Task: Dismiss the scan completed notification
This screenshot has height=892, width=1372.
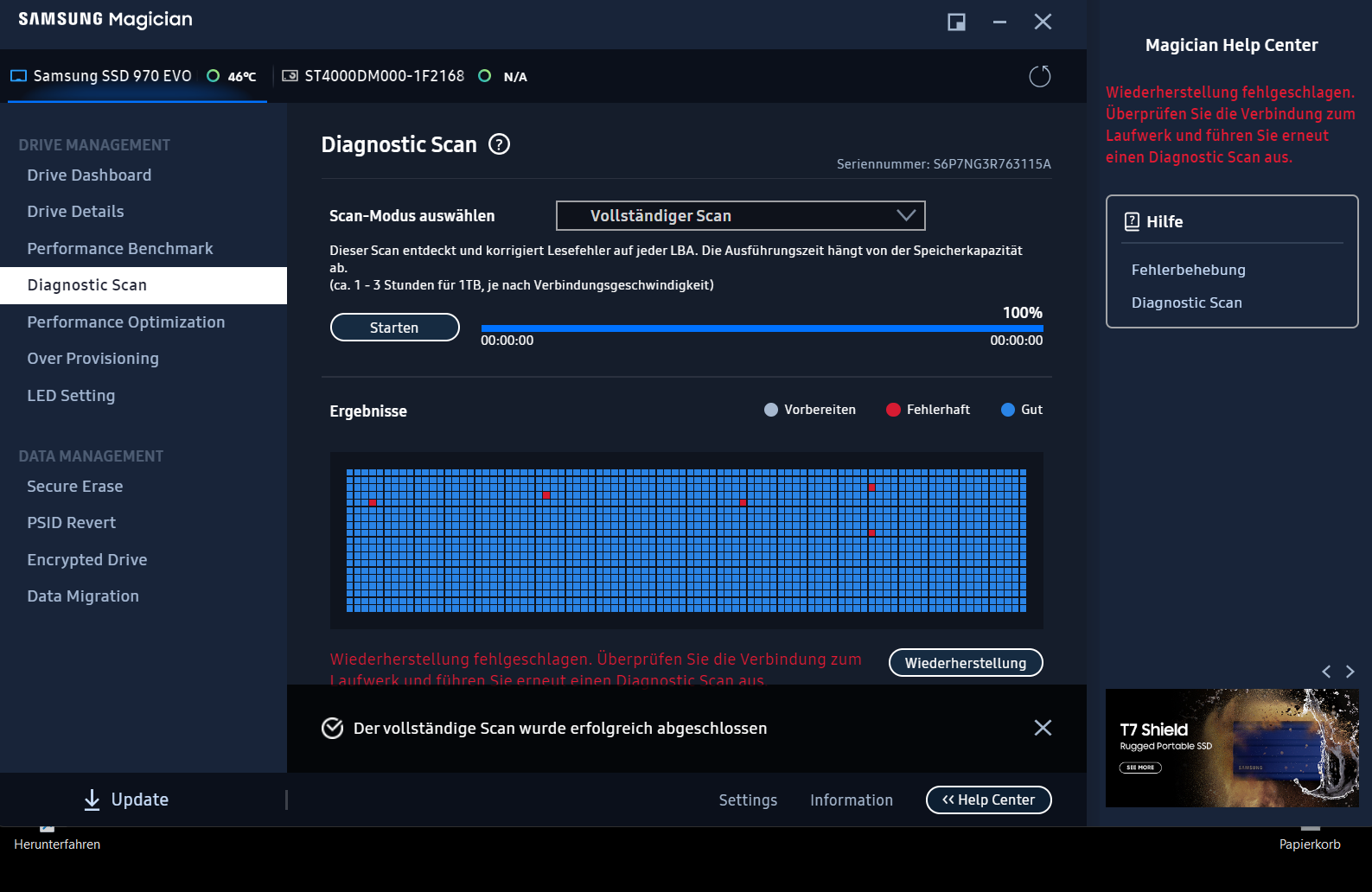Action: click(1043, 728)
